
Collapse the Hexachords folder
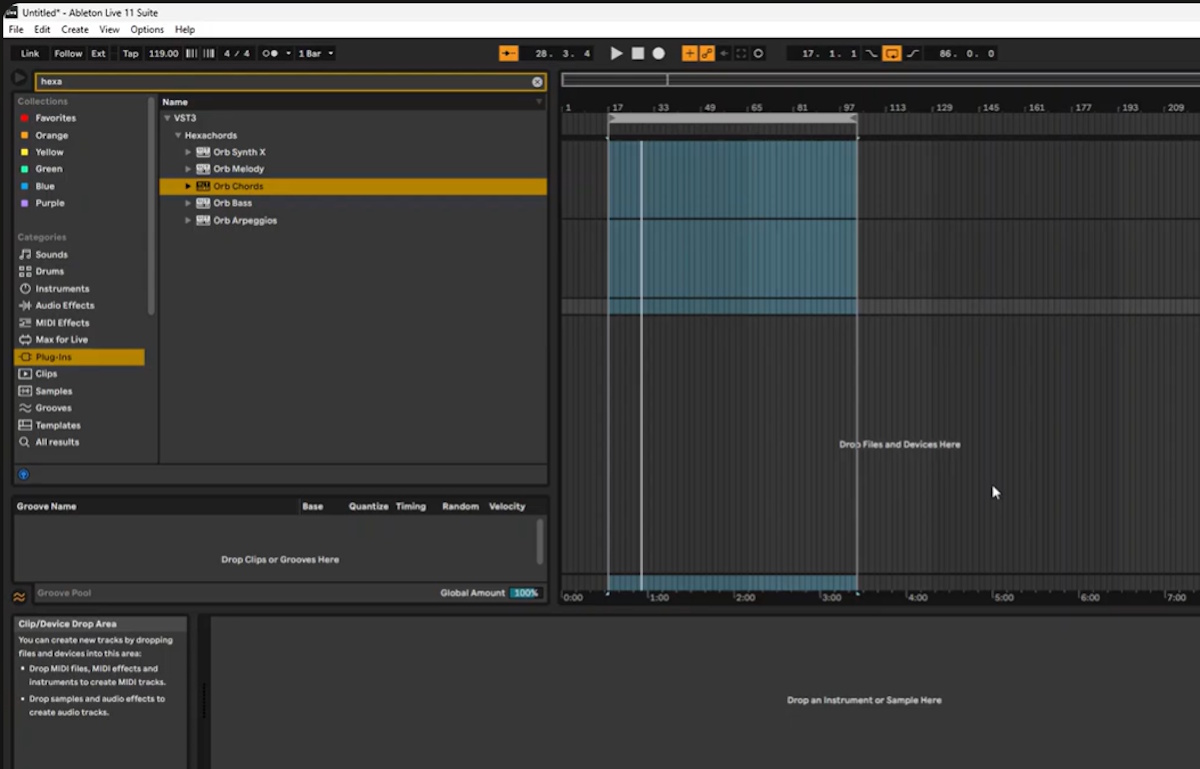(177, 135)
